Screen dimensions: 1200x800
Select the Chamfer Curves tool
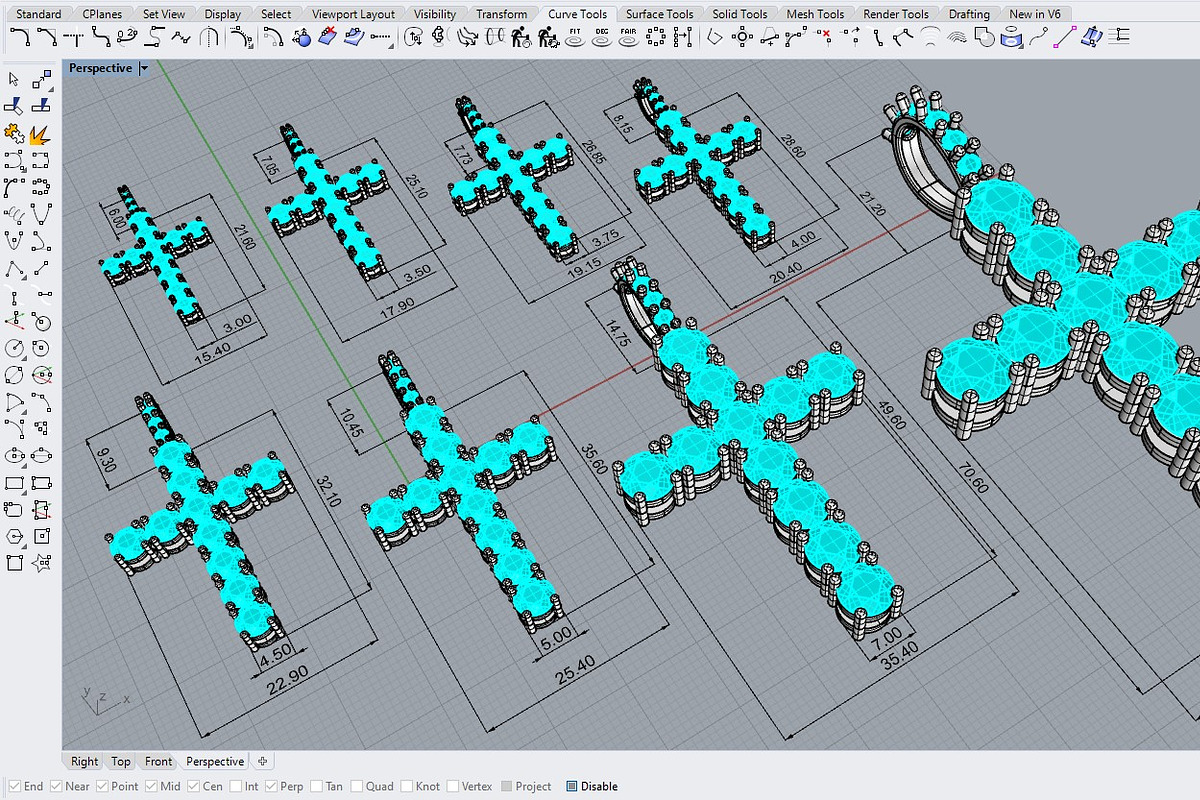point(48,39)
